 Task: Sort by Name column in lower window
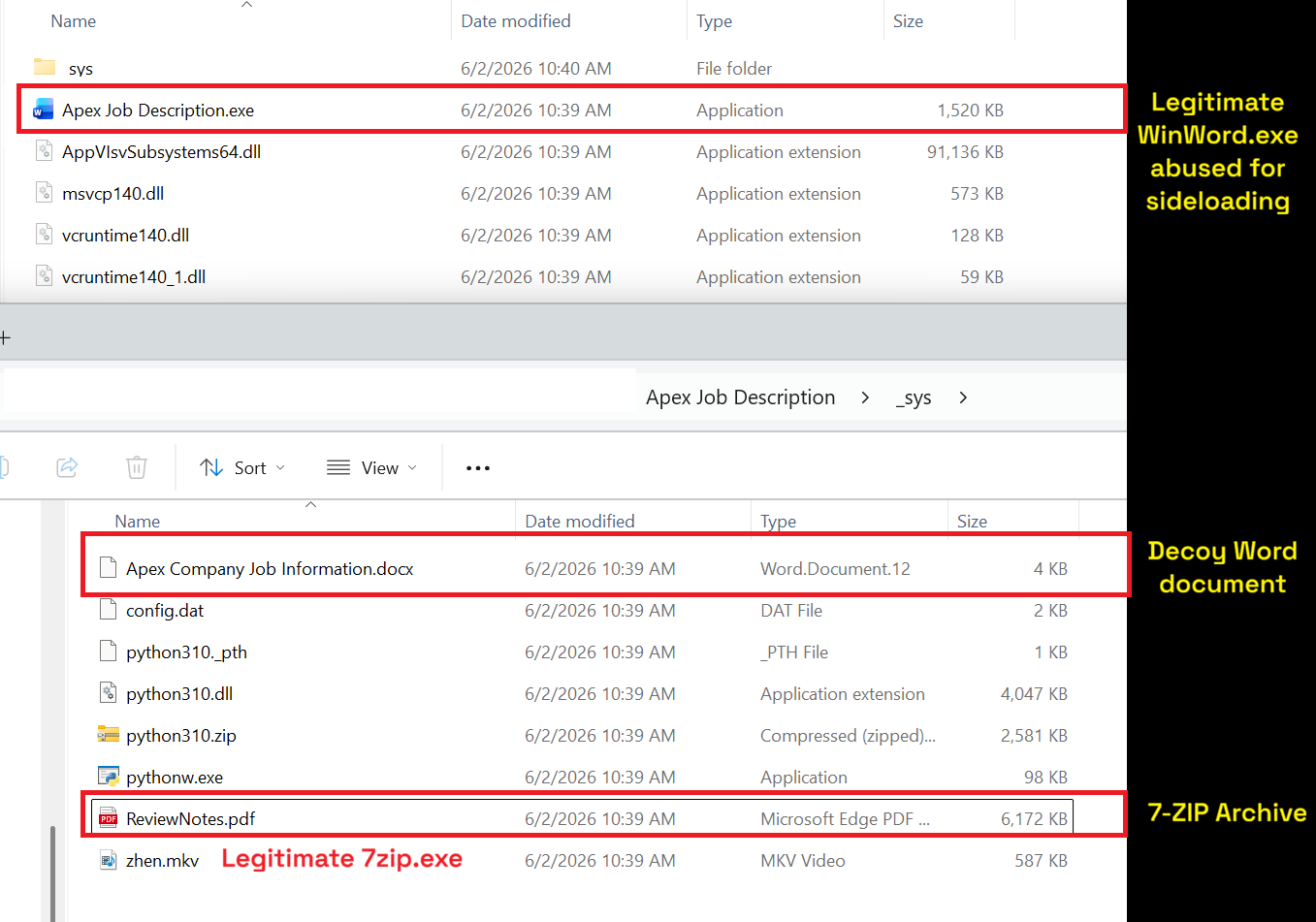click(138, 521)
